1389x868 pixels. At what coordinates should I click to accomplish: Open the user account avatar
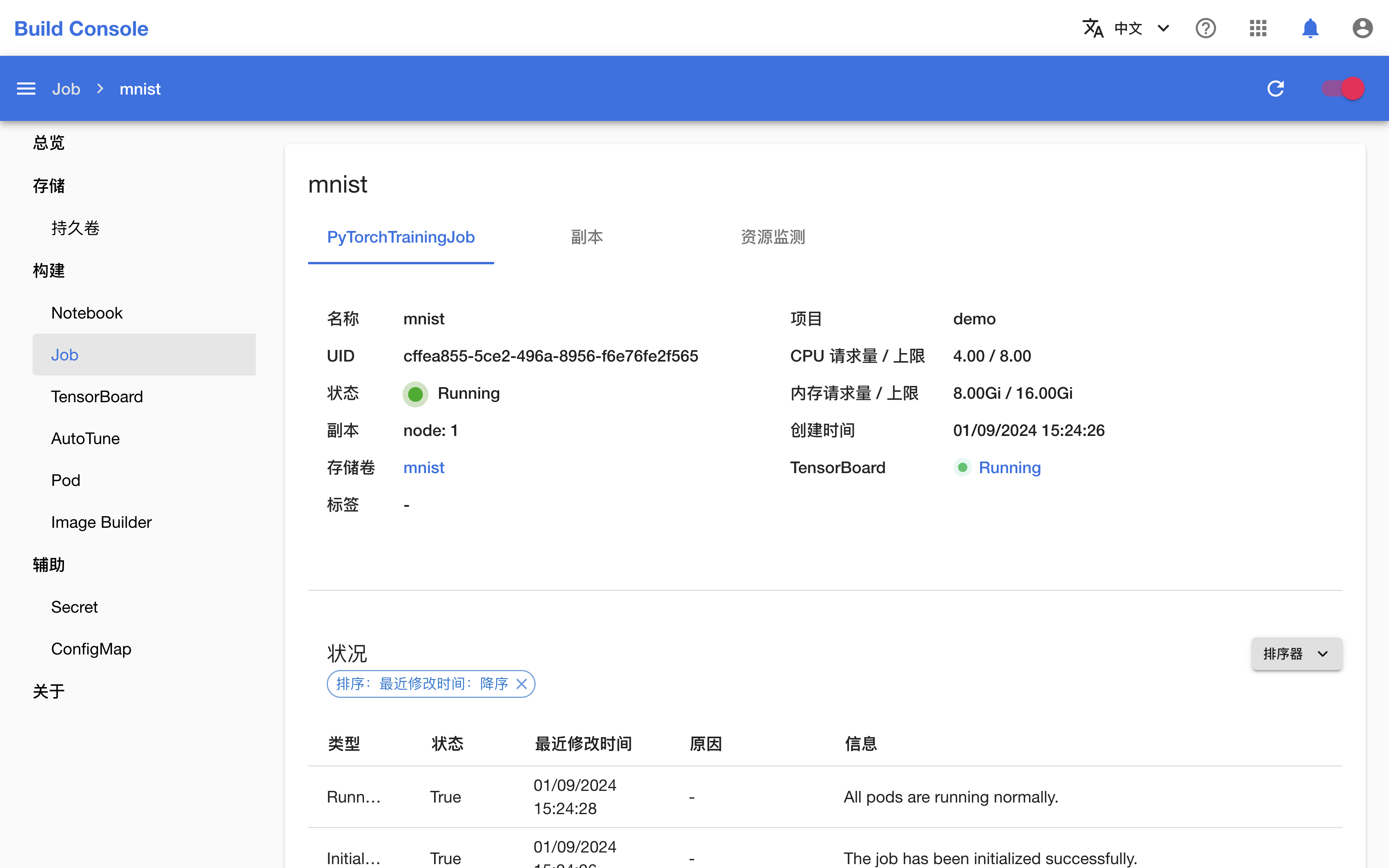(x=1362, y=28)
